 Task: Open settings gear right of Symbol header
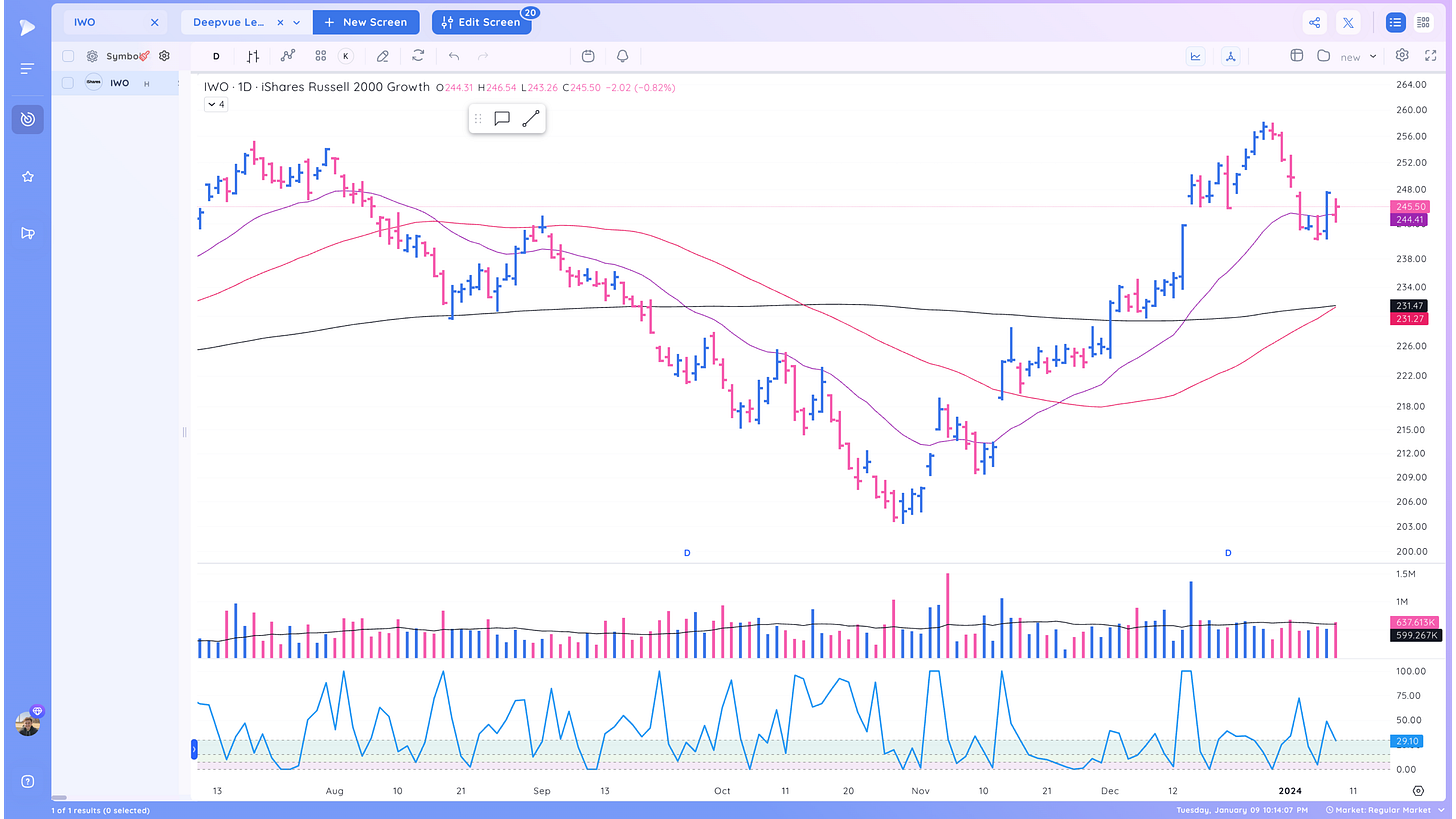tap(165, 57)
